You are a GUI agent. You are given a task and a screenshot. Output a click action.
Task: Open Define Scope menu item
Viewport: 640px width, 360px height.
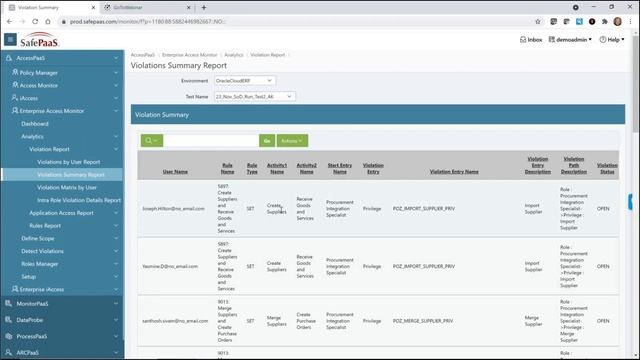(x=38, y=238)
